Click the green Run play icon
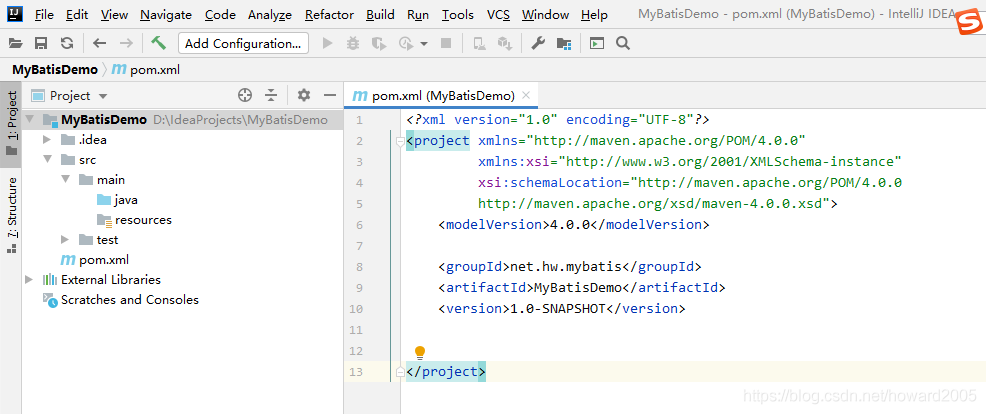Image resolution: width=986 pixels, height=414 pixels. coord(327,43)
